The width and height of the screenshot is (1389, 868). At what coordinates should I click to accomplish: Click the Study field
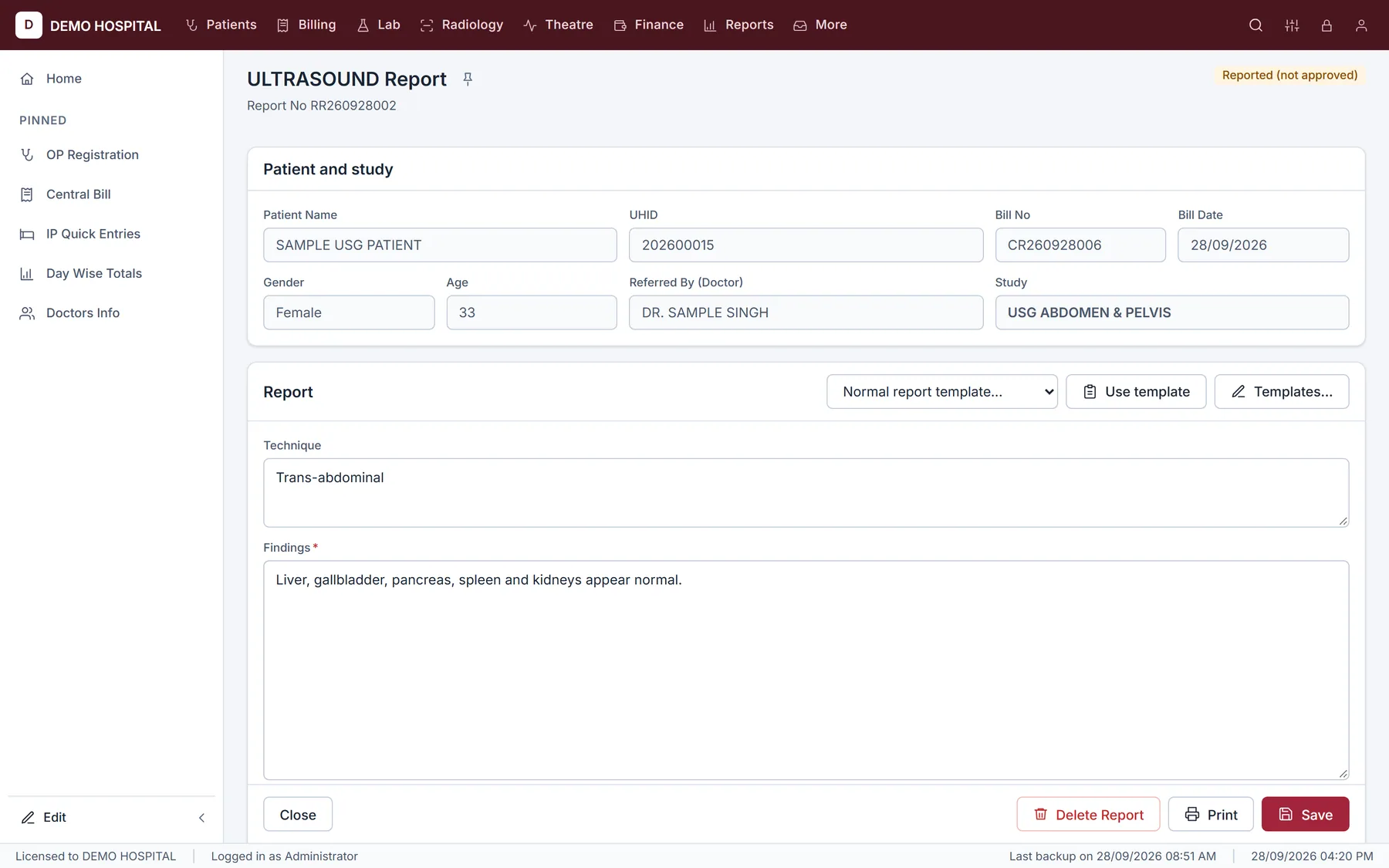click(1172, 312)
